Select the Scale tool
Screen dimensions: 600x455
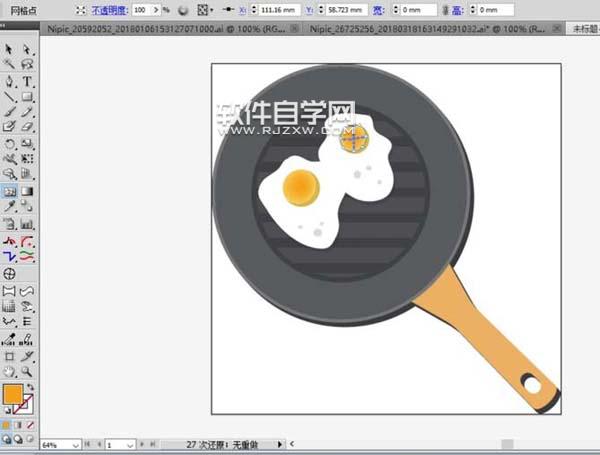(x=27, y=144)
